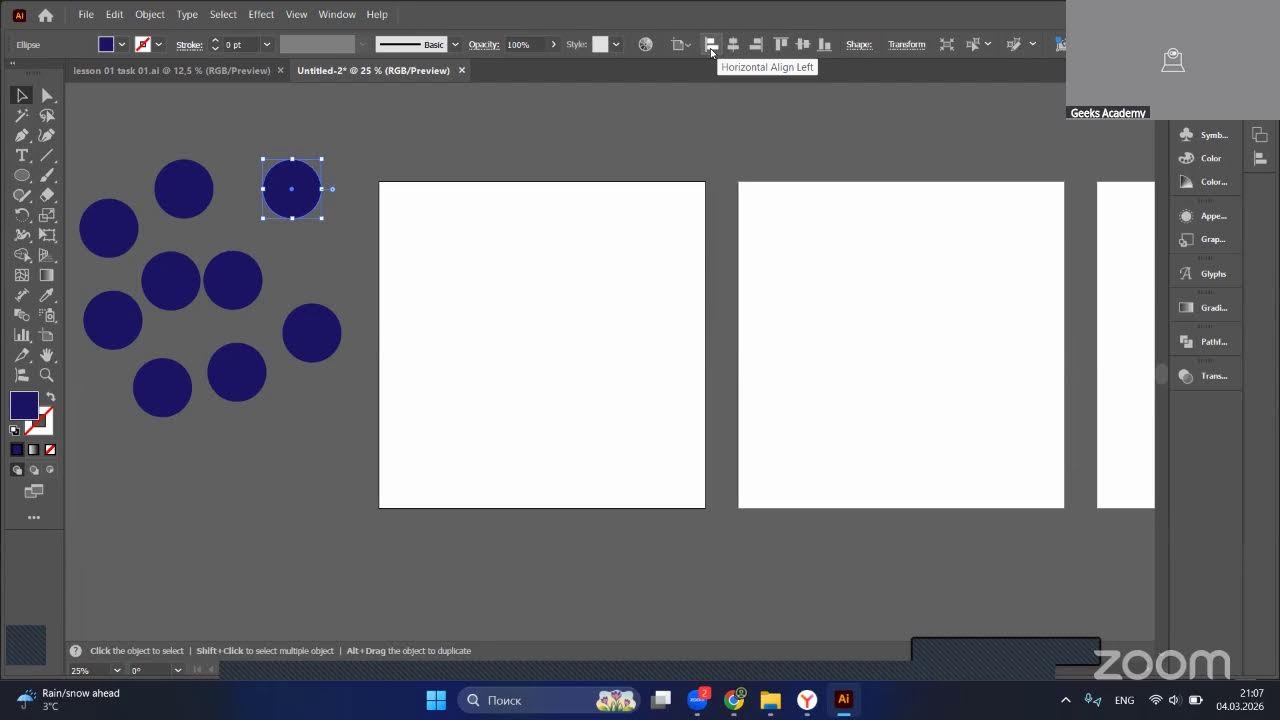This screenshot has height=720, width=1280.
Task: Open the Window menu
Action: click(x=337, y=15)
